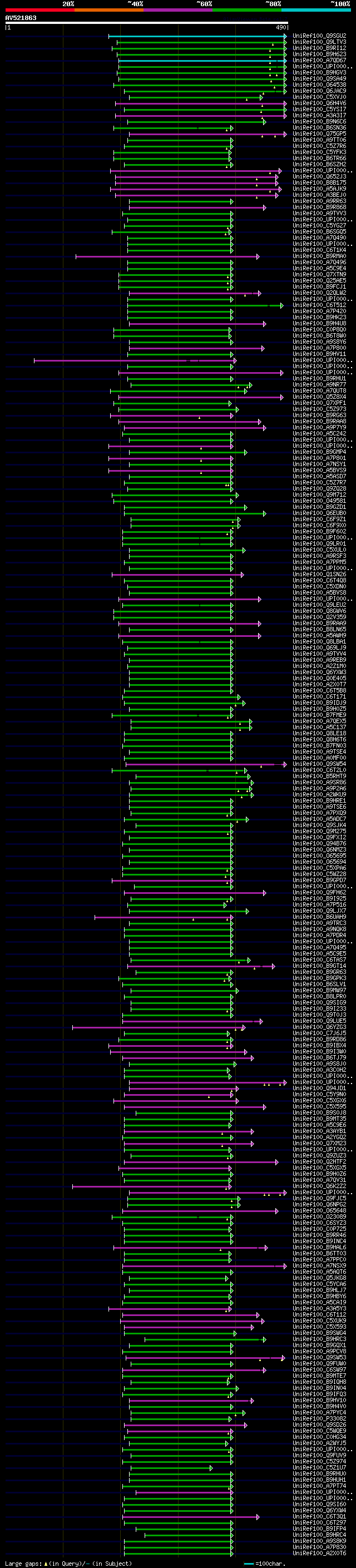Select label UniRef100_B9H4U8
Image resolution: width=356 pixels, height=1568 pixels.
319,323
